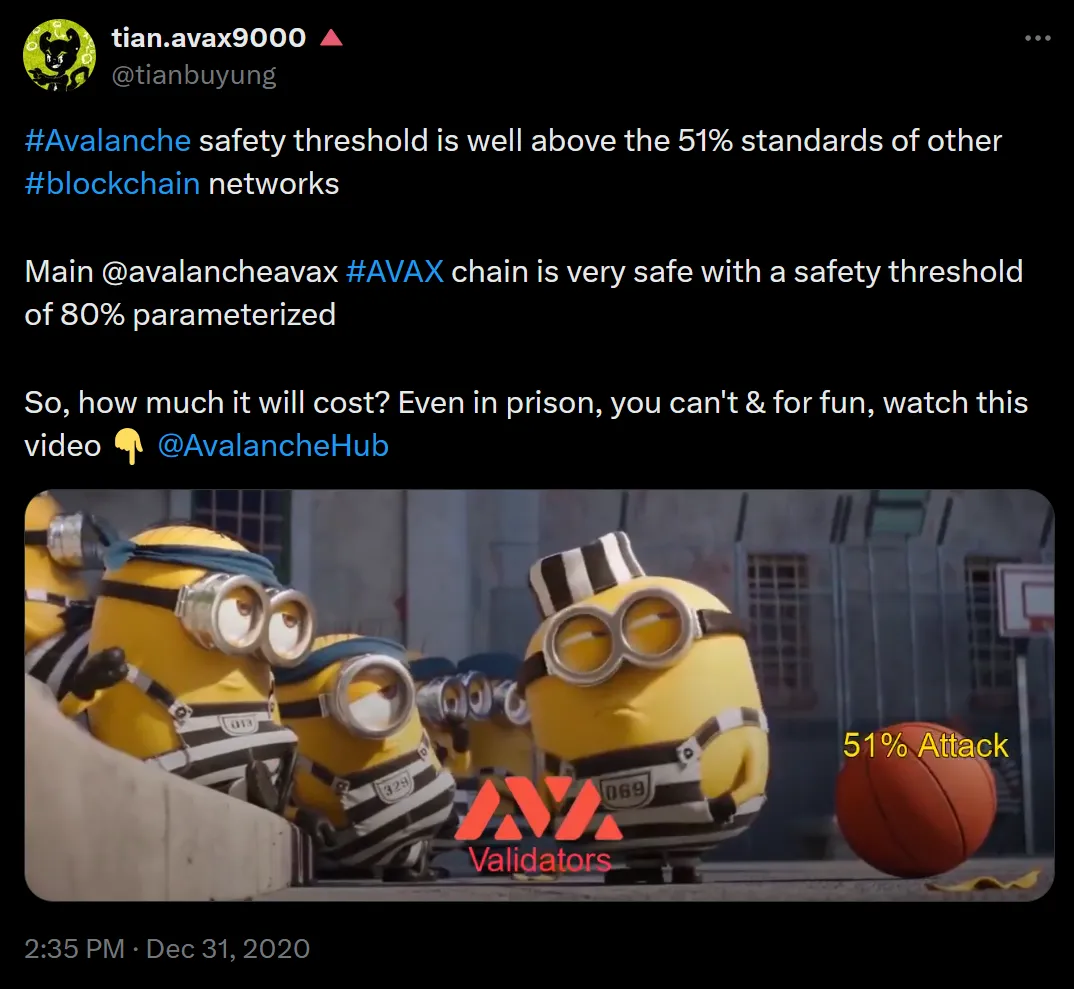Play the Minions video thumbnail
The image size is (1074, 989).
(539, 694)
